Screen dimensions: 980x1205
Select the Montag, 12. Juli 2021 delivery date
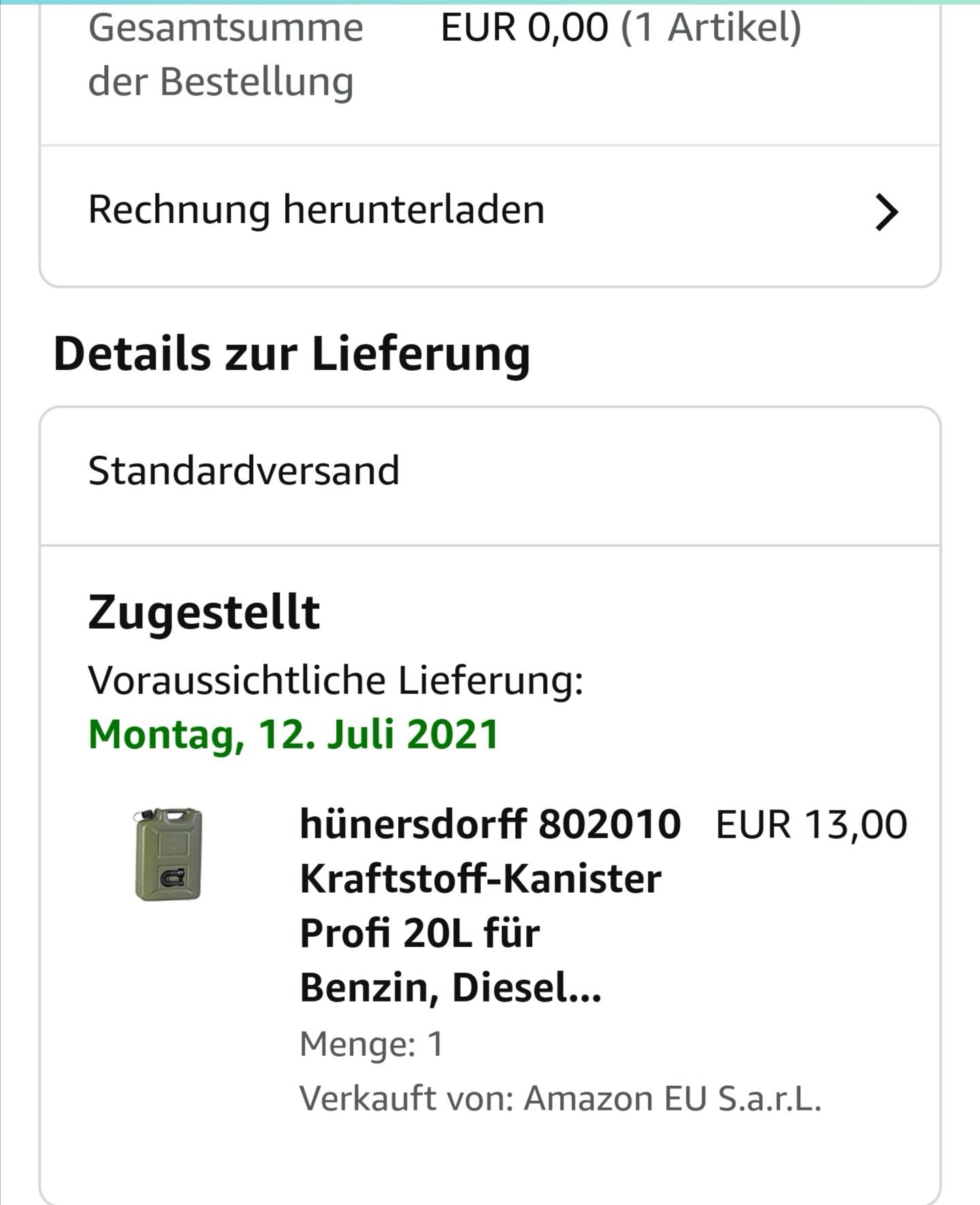tap(293, 735)
